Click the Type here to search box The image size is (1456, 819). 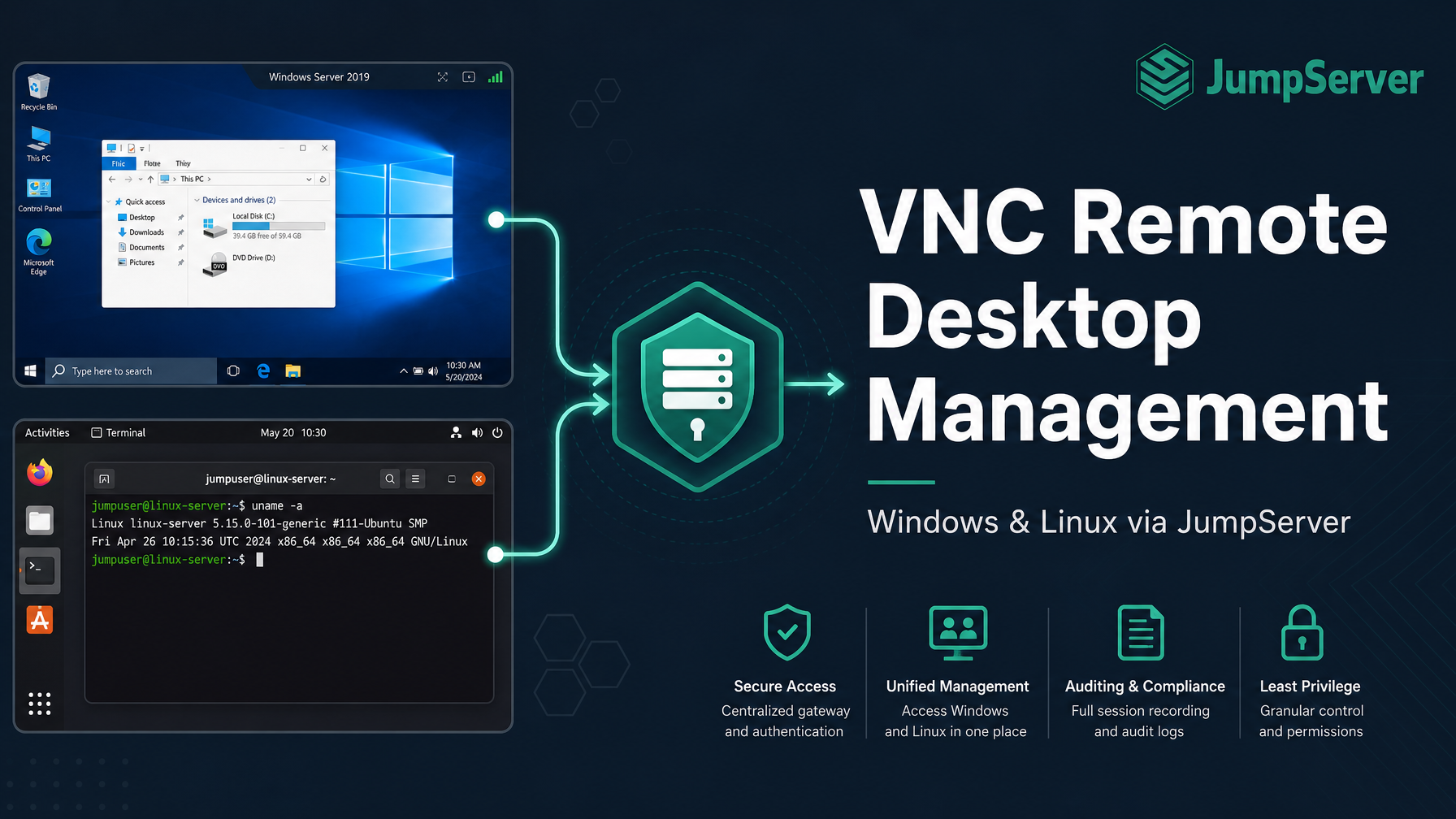click(x=131, y=370)
